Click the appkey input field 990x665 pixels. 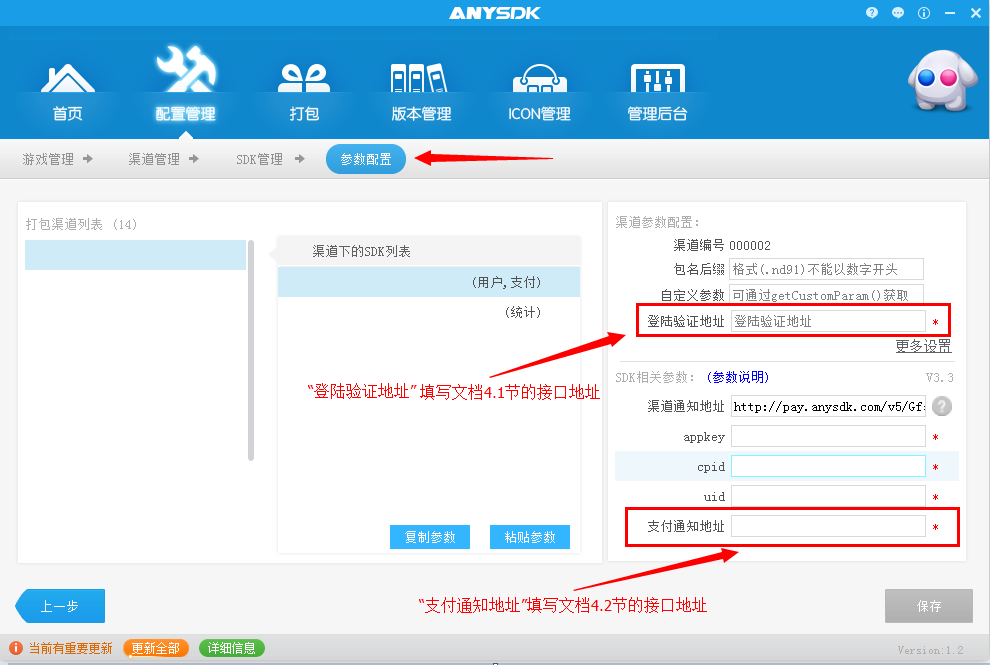point(828,436)
